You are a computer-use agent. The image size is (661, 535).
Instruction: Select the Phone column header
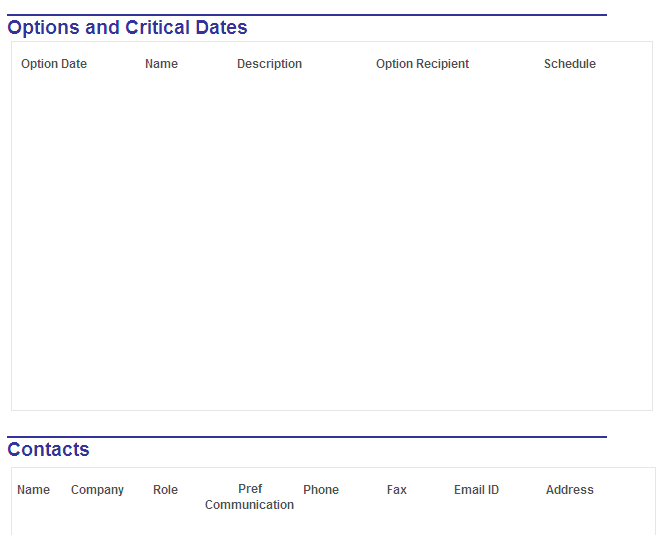point(321,489)
